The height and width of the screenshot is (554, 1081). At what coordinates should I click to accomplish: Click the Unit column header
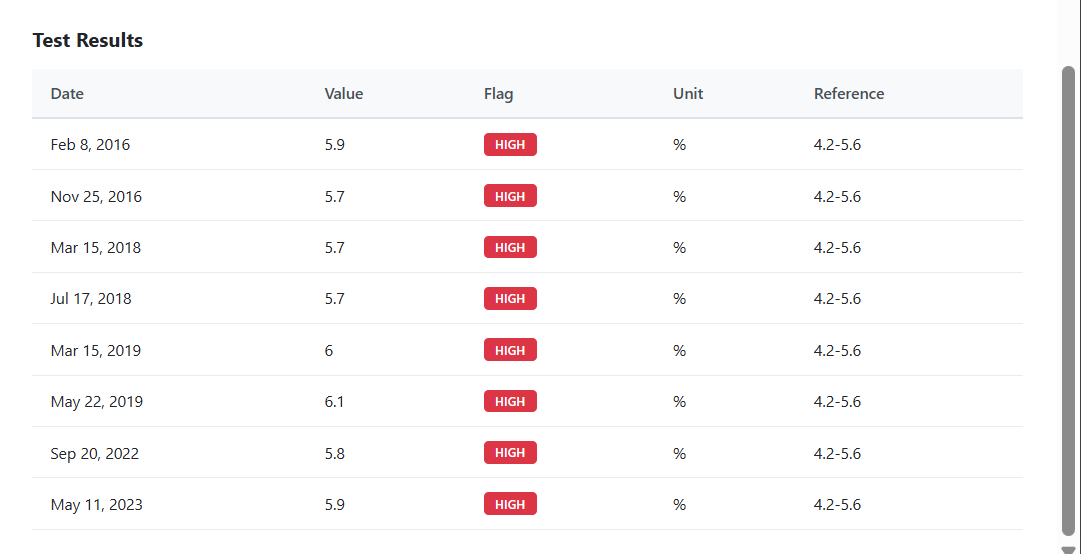click(x=688, y=94)
